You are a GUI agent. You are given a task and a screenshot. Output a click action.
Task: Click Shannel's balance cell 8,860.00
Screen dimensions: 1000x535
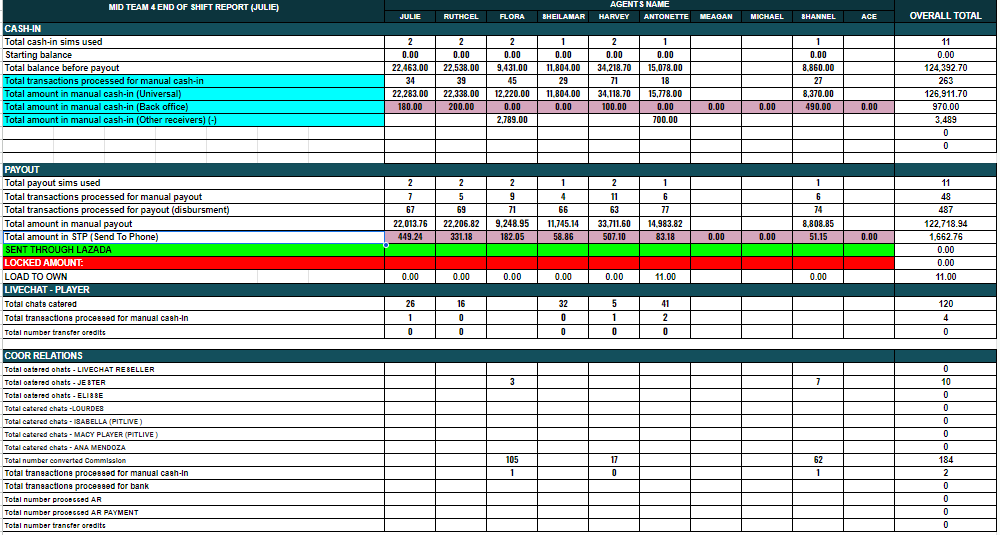coord(818,68)
